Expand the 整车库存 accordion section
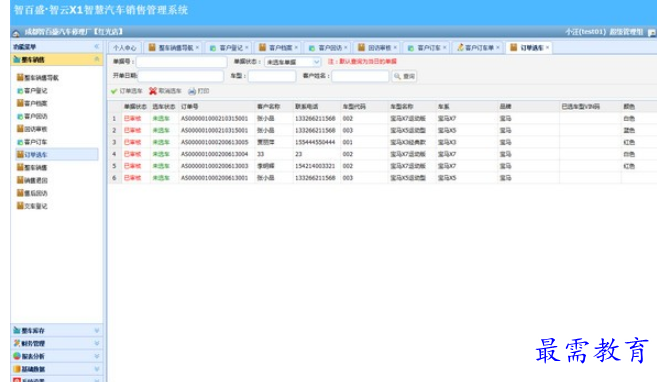657x382 pixels. [57, 330]
